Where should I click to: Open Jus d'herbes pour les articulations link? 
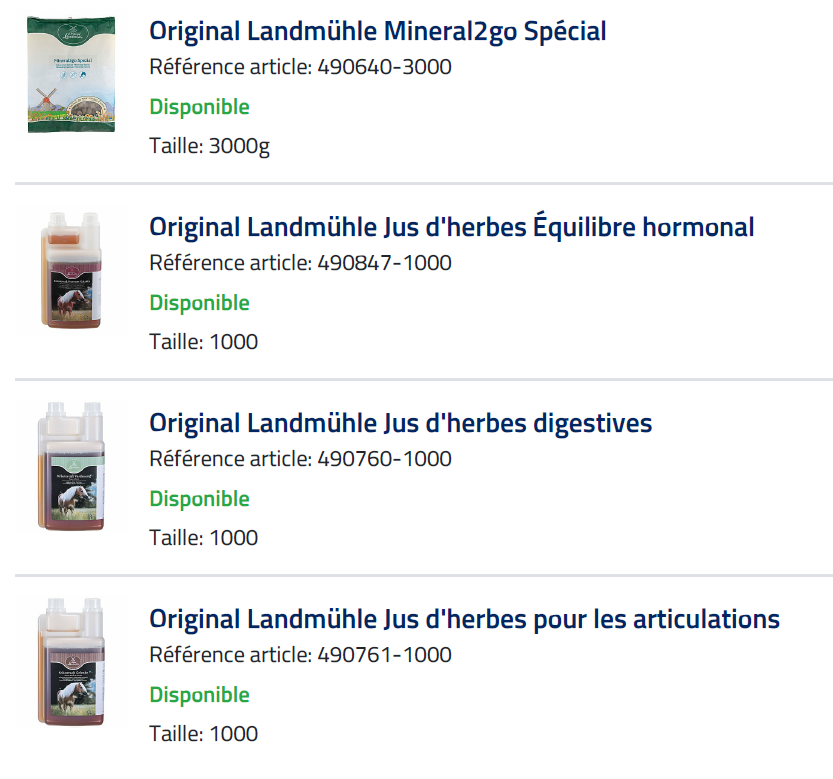click(x=464, y=619)
